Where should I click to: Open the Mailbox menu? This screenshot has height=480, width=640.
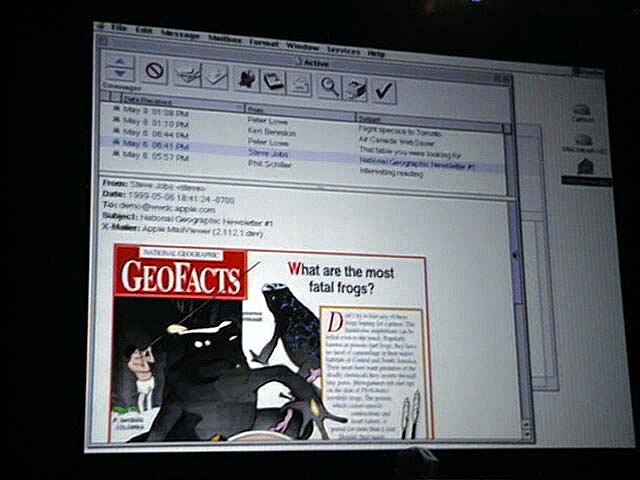coord(224,39)
